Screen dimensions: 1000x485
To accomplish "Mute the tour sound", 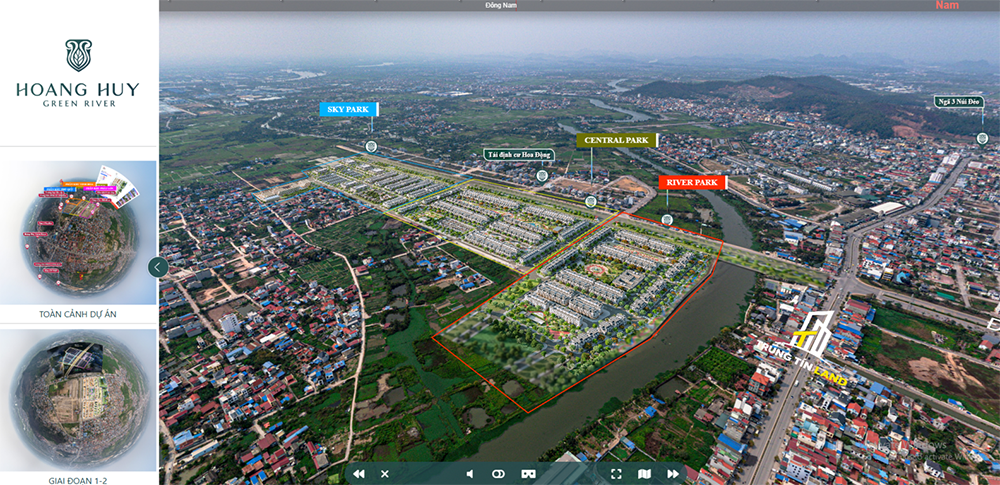I will point(469,473).
